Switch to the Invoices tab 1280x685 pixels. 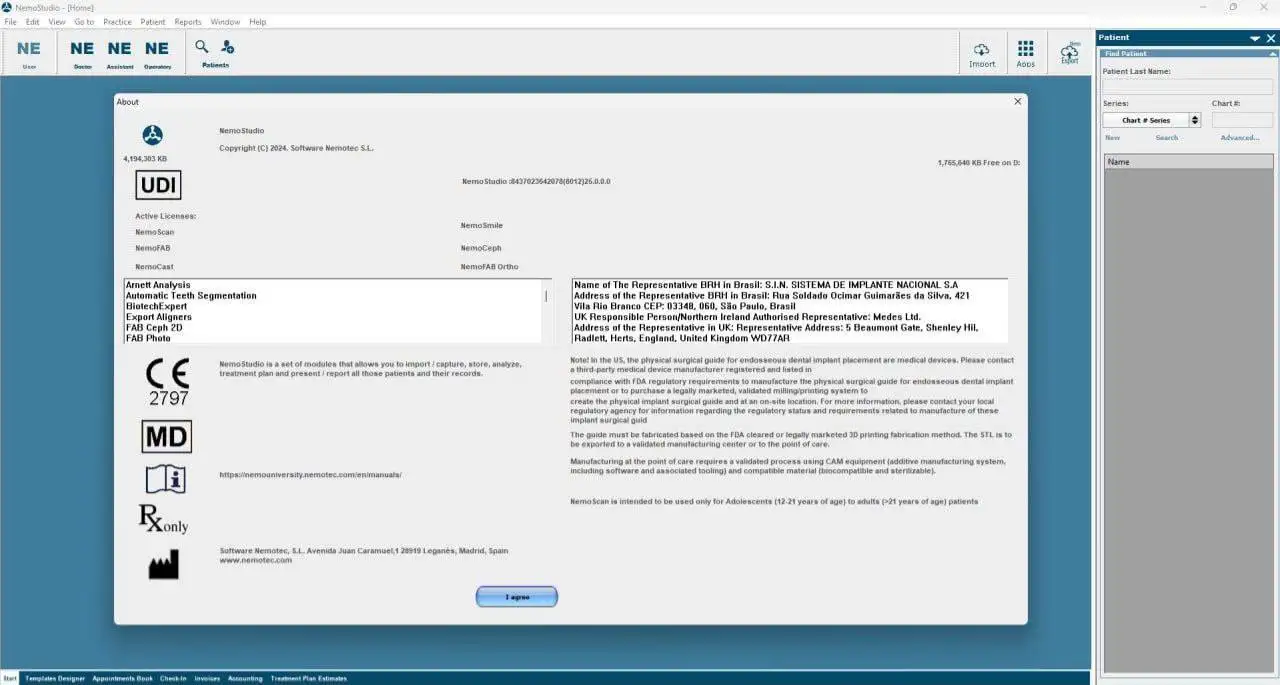[x=207, y=679]
